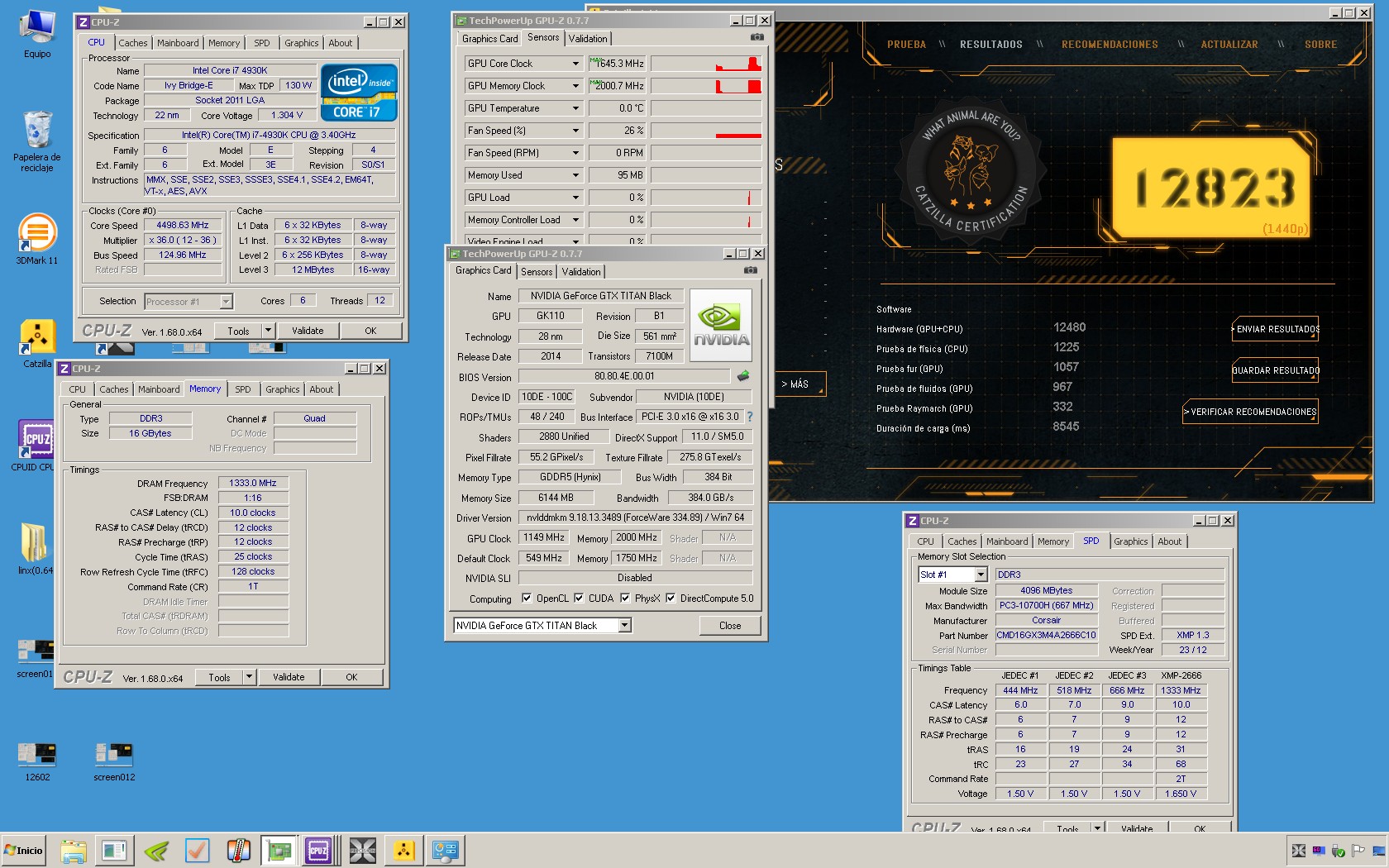
Task: Click the Fan Speed (%) sensor graph
Action: coord(706,131)
